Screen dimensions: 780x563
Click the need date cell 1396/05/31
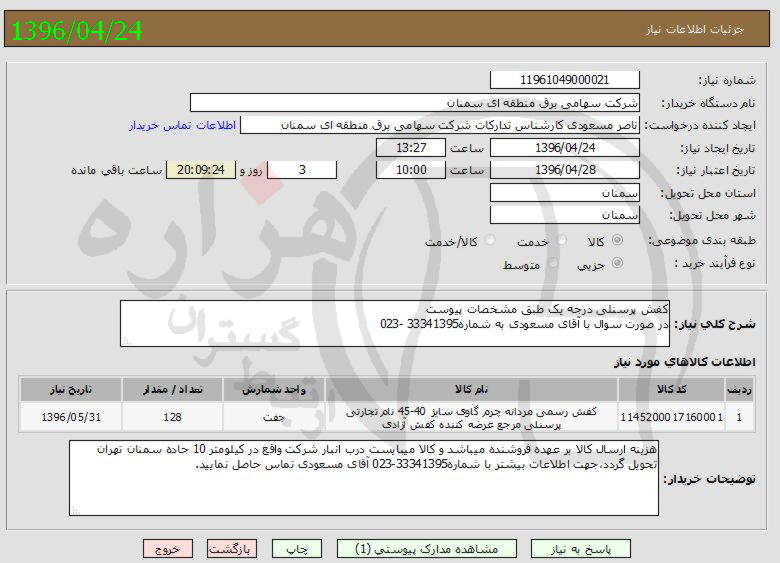71,417
